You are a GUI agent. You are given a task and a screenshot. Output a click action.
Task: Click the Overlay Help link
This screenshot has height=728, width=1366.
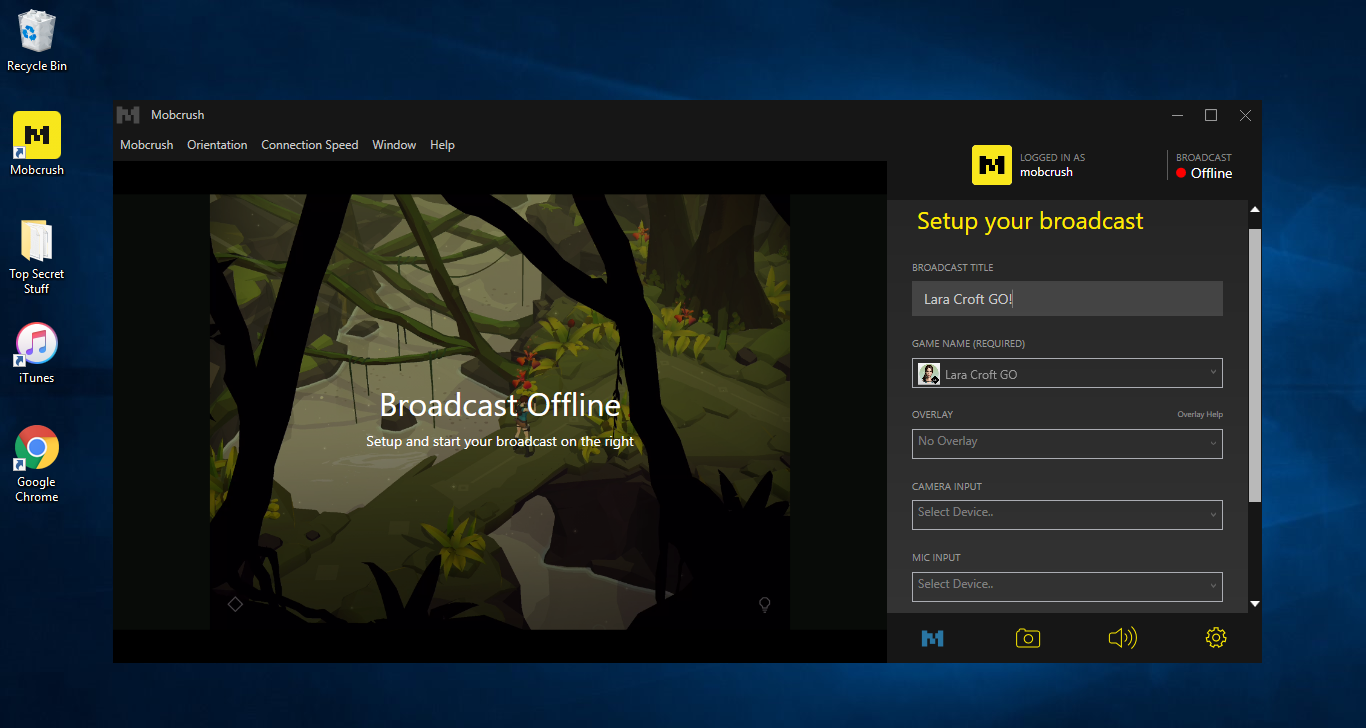[1200, 414]
